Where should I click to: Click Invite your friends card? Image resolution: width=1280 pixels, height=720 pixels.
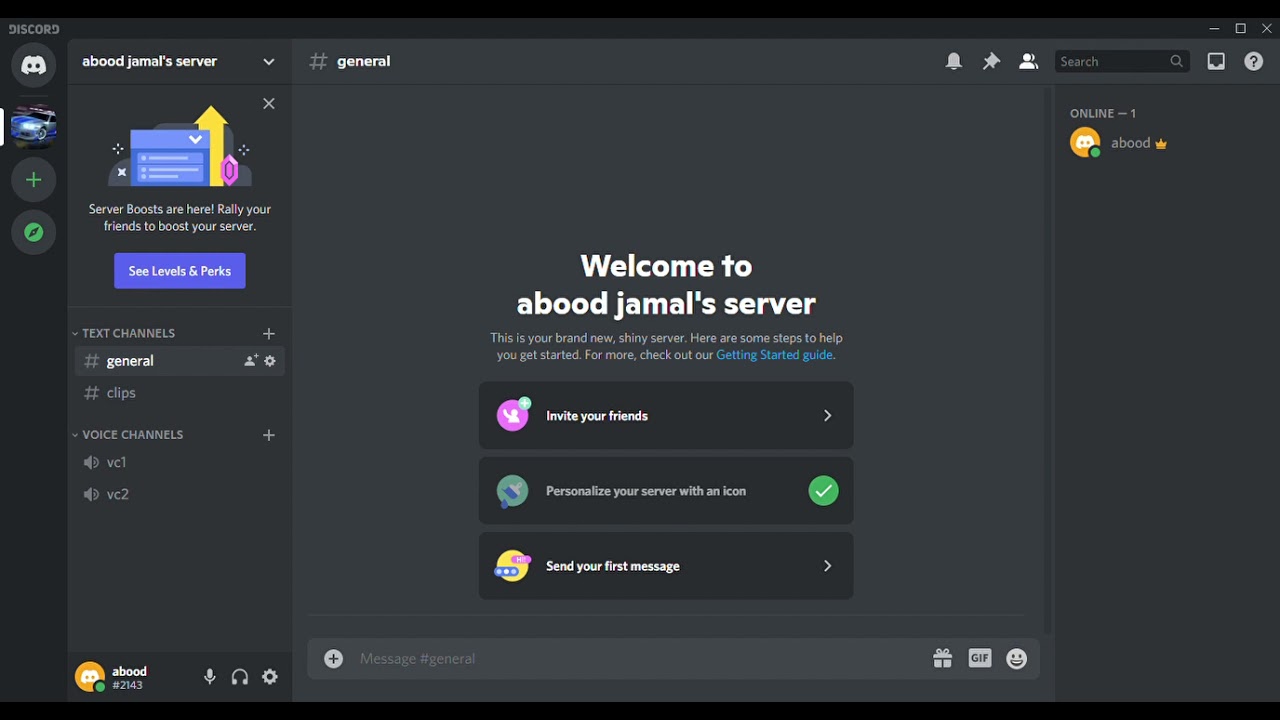(667, 416)
